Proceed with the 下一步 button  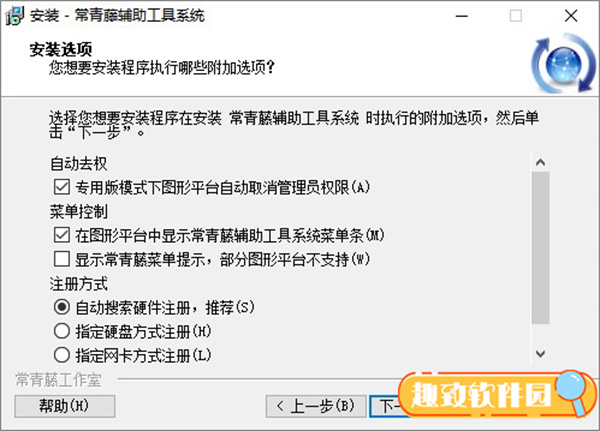[x=386, y=406]
